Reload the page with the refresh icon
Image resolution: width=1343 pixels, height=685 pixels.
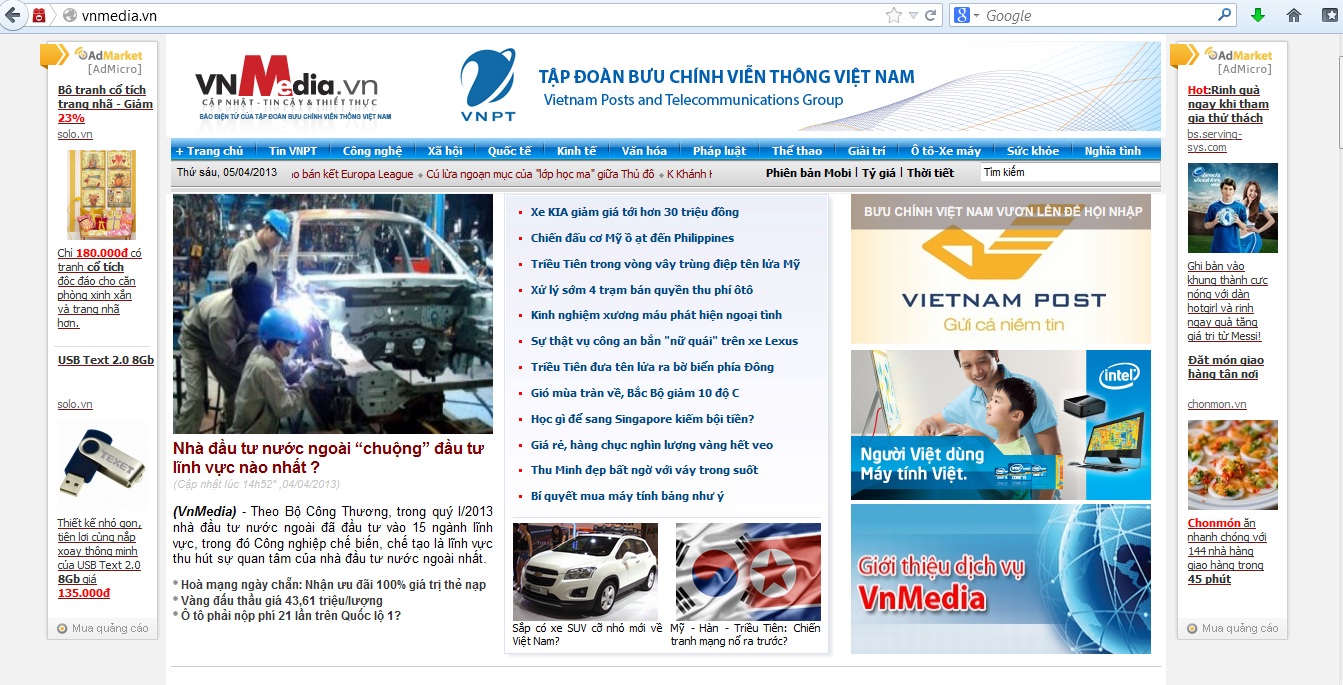[930, 15]
